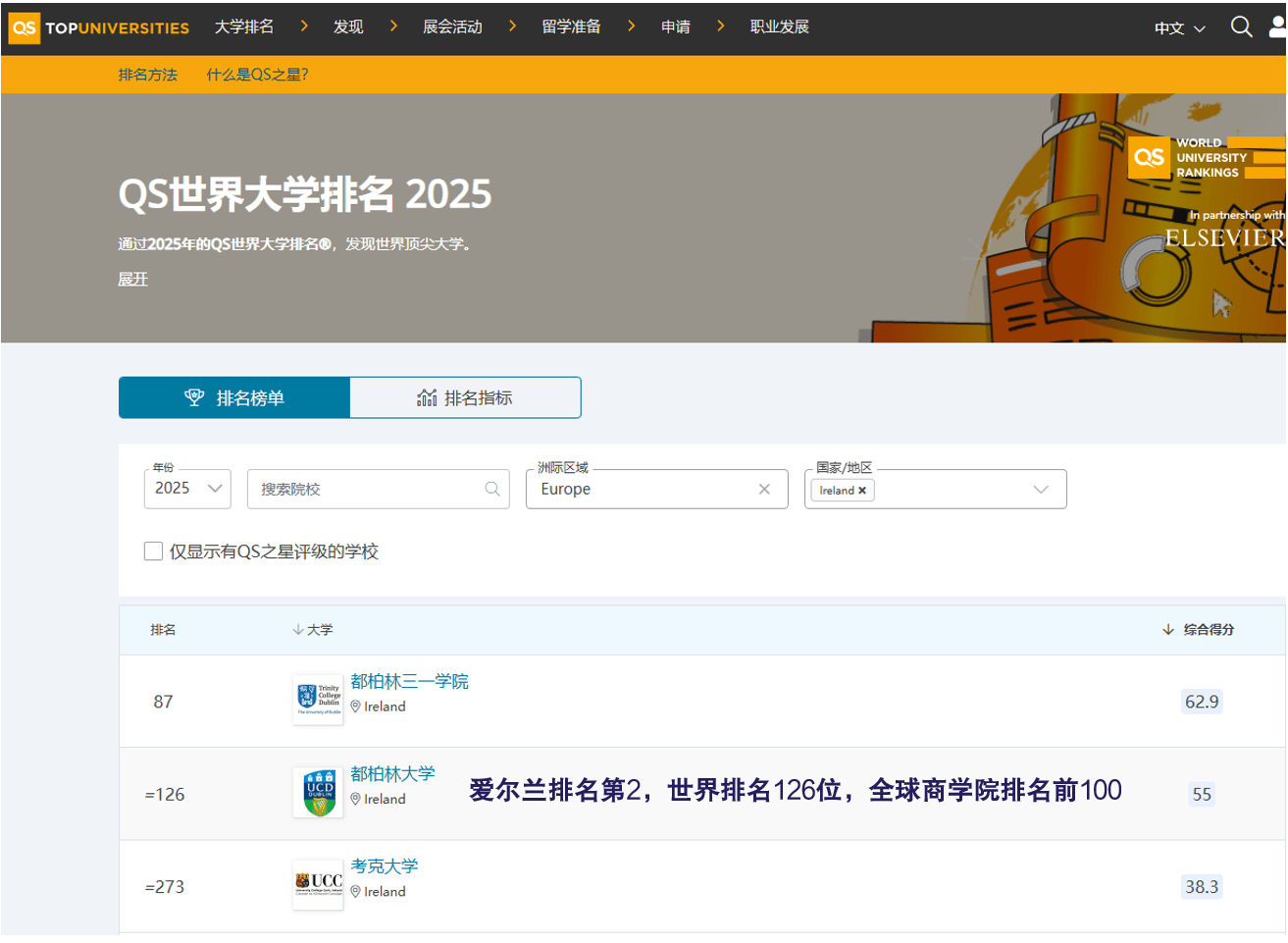The width and height of the screenshot is (1288, 943).
Task: Click rank =126 cell
Action: pos(165,795)
